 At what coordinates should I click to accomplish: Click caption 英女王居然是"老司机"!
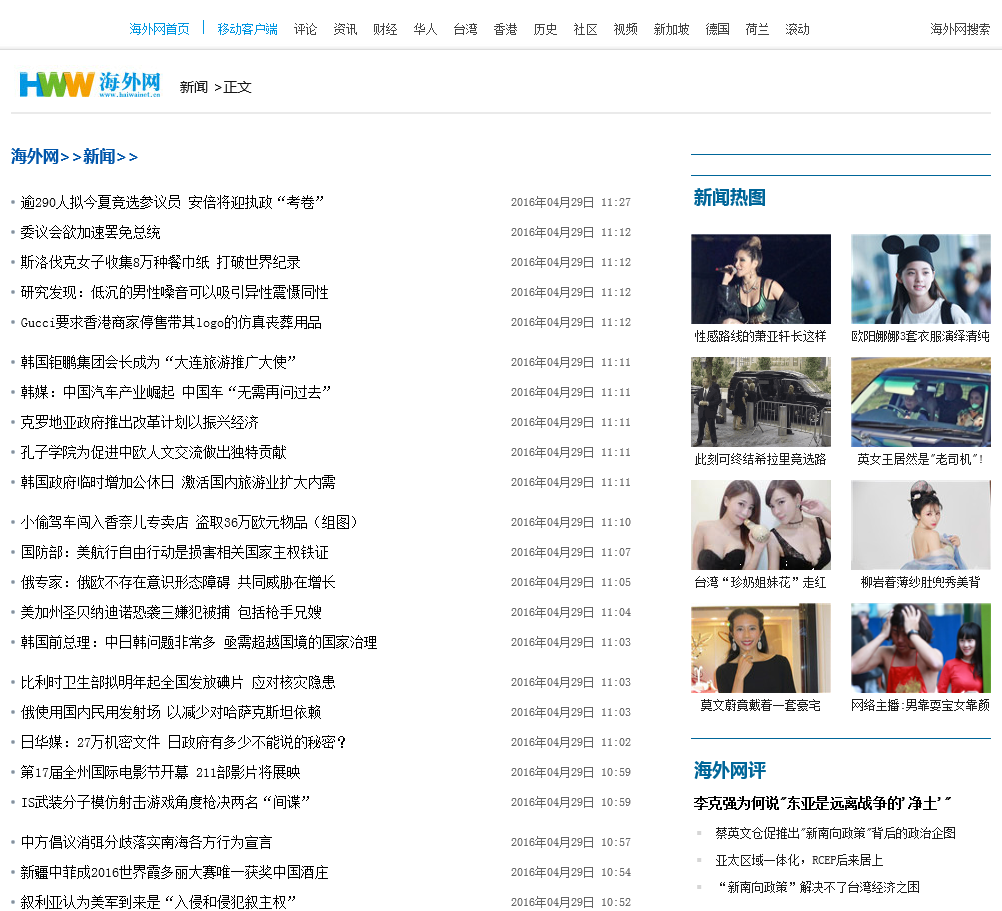click(x=920, y=459)
